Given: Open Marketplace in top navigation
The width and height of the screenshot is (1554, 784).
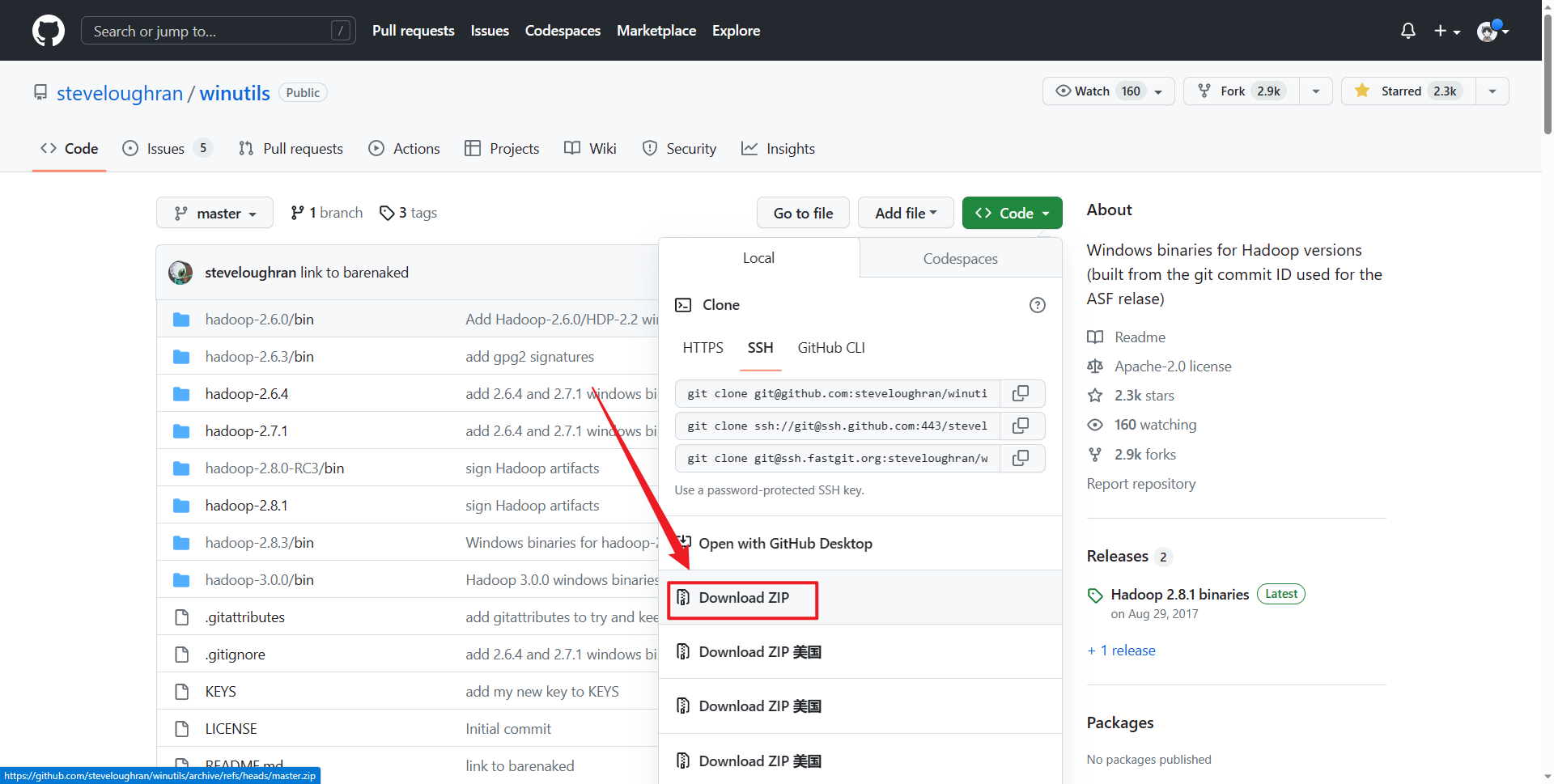Looking at the screenshot, I should 656,31.
